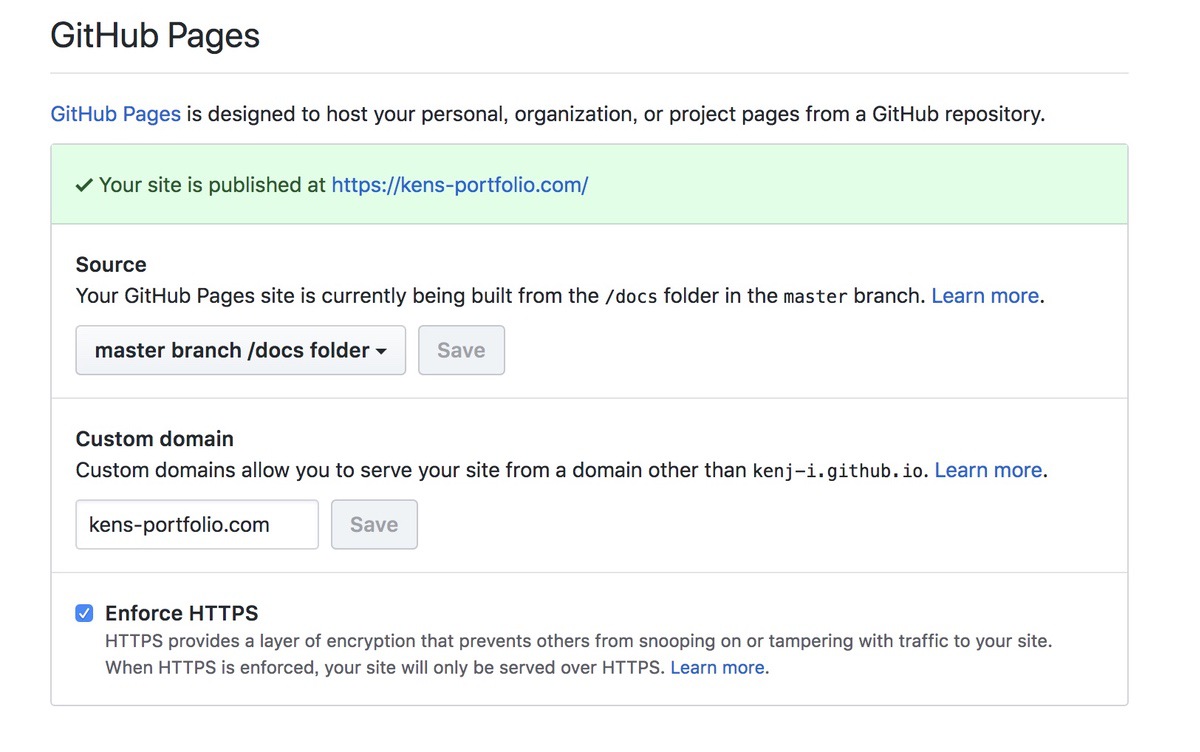
Task: Open Learn more link for custom domains
Action: 988,470
